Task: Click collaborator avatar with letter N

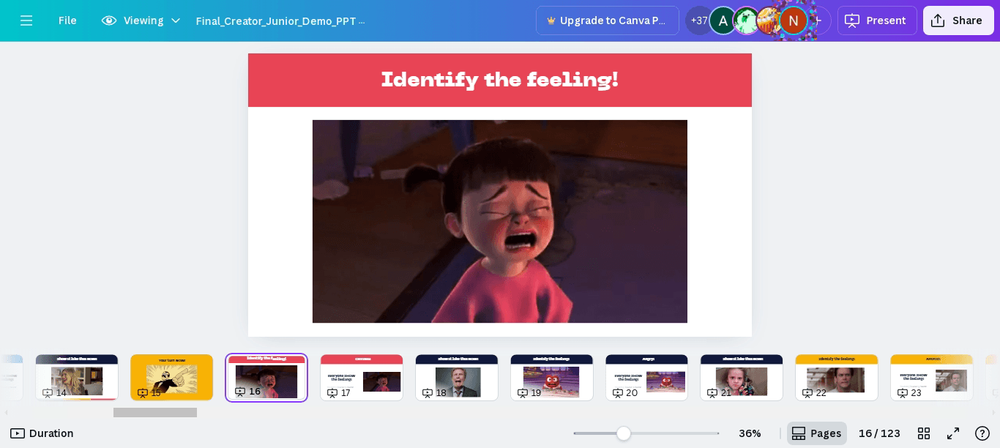Action: (x=793, y=20)
